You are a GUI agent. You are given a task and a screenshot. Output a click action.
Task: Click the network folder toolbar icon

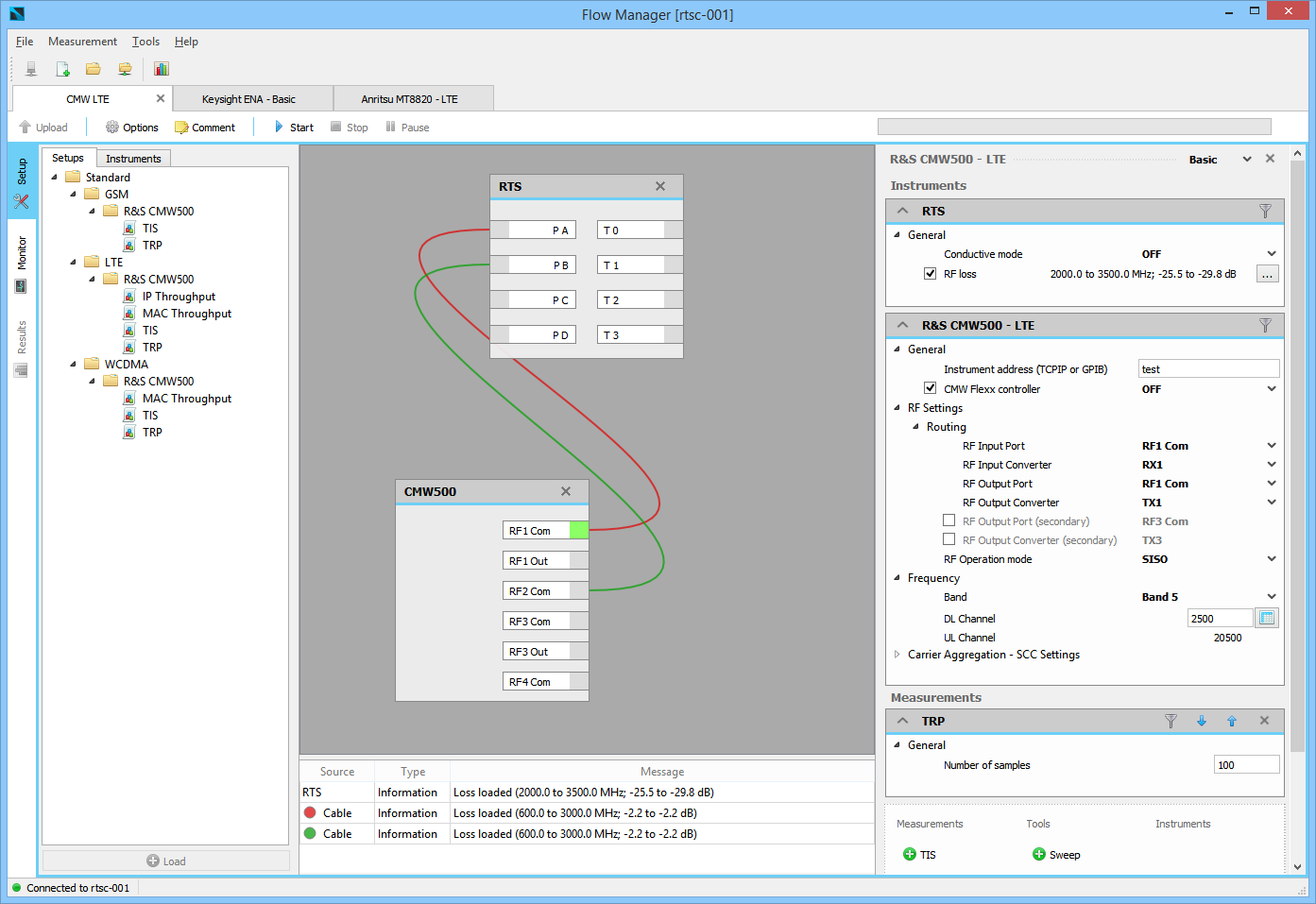[125, 69]
